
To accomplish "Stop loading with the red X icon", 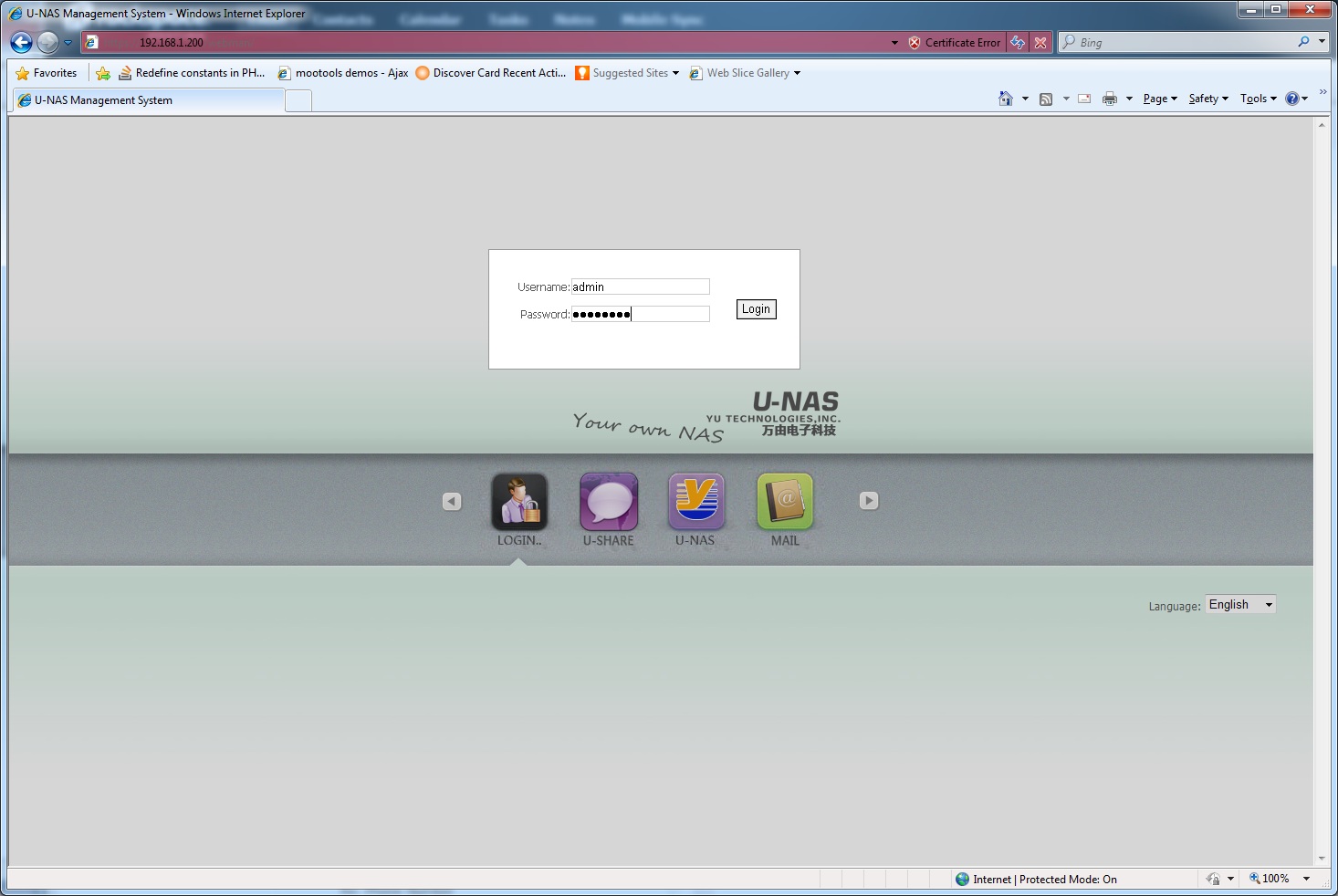I will coord(1040,42).
